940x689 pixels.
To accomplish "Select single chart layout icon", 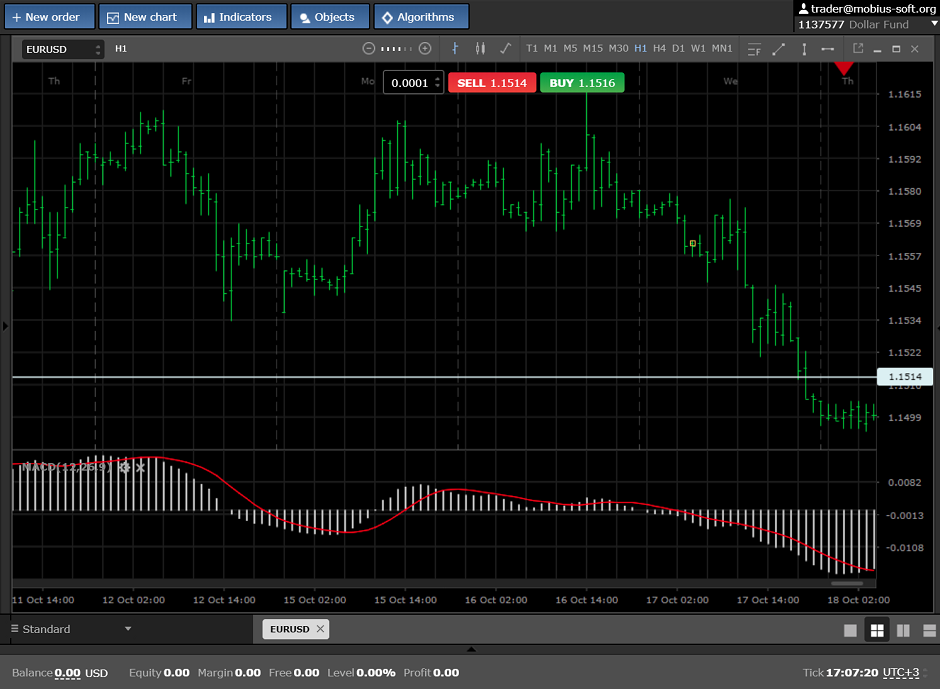I will [x=850, y=630].
